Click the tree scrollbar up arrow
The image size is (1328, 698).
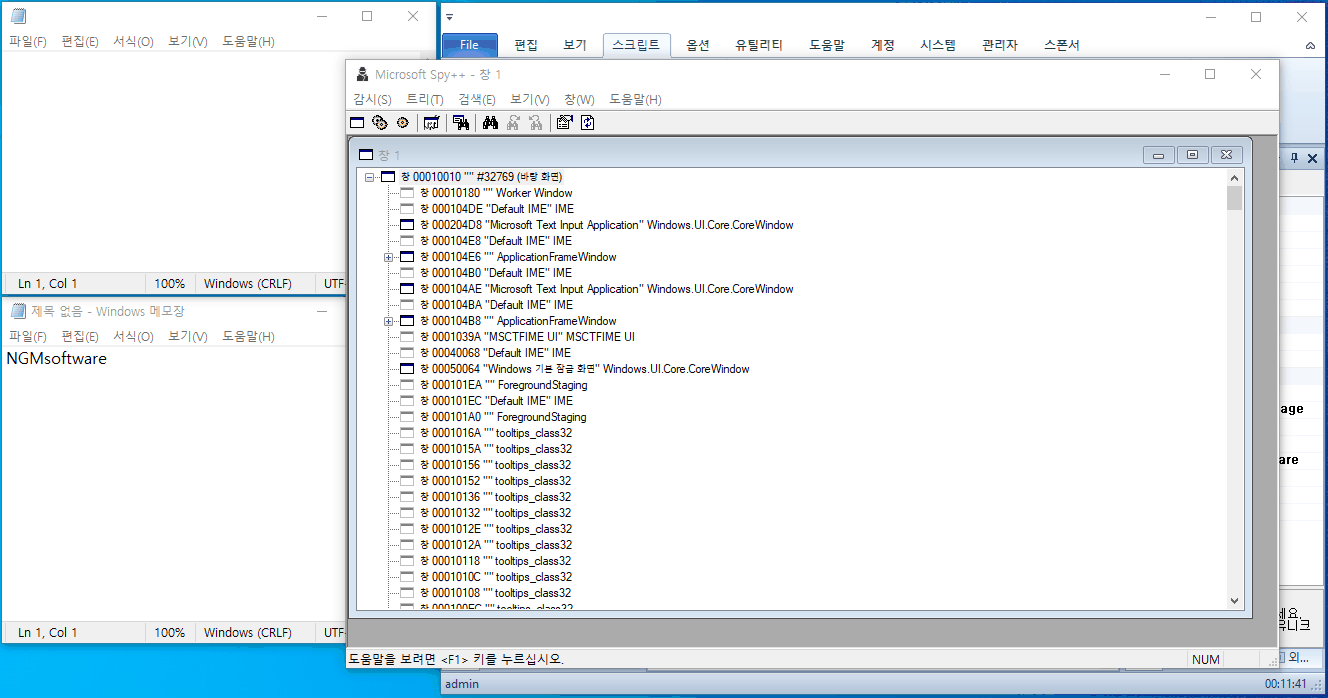click(x=1235, y=177)
